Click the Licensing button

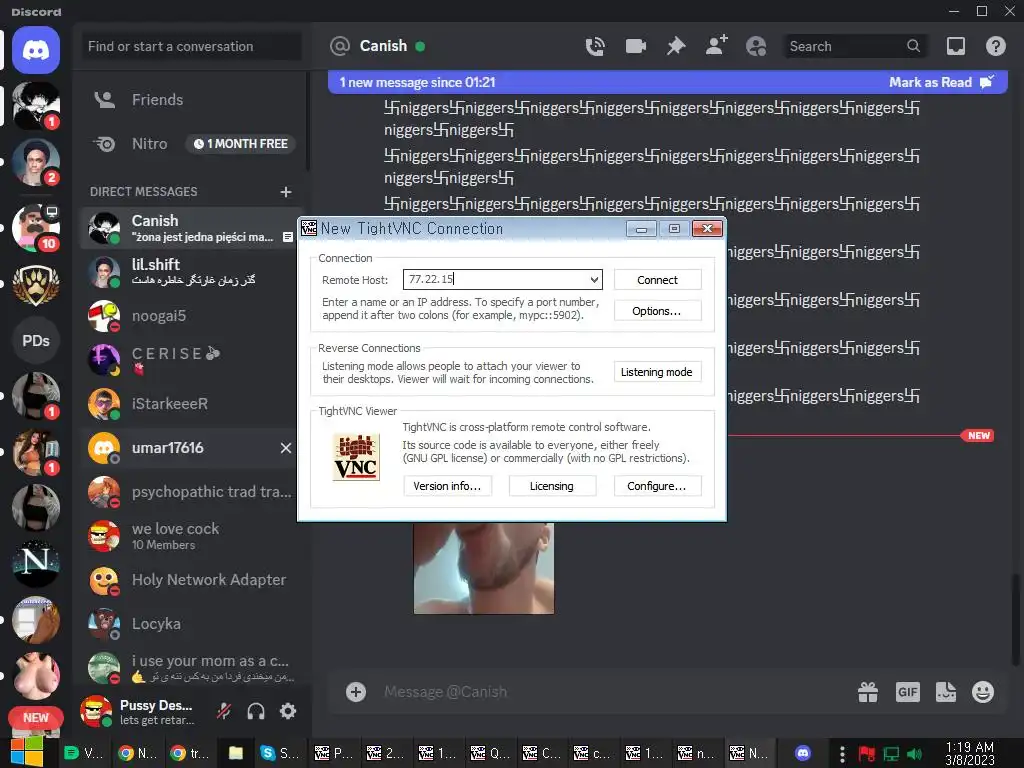(552, 486)
